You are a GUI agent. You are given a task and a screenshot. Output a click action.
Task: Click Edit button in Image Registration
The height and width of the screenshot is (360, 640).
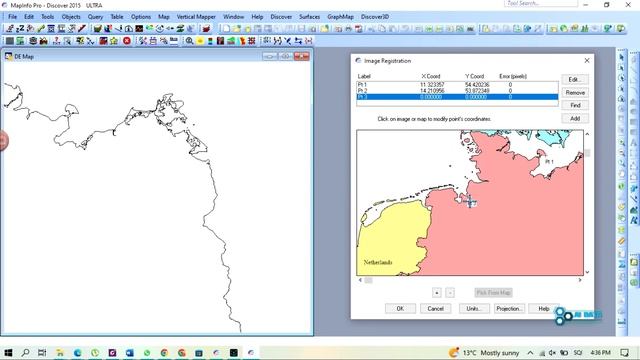click(x=575, y=80)
